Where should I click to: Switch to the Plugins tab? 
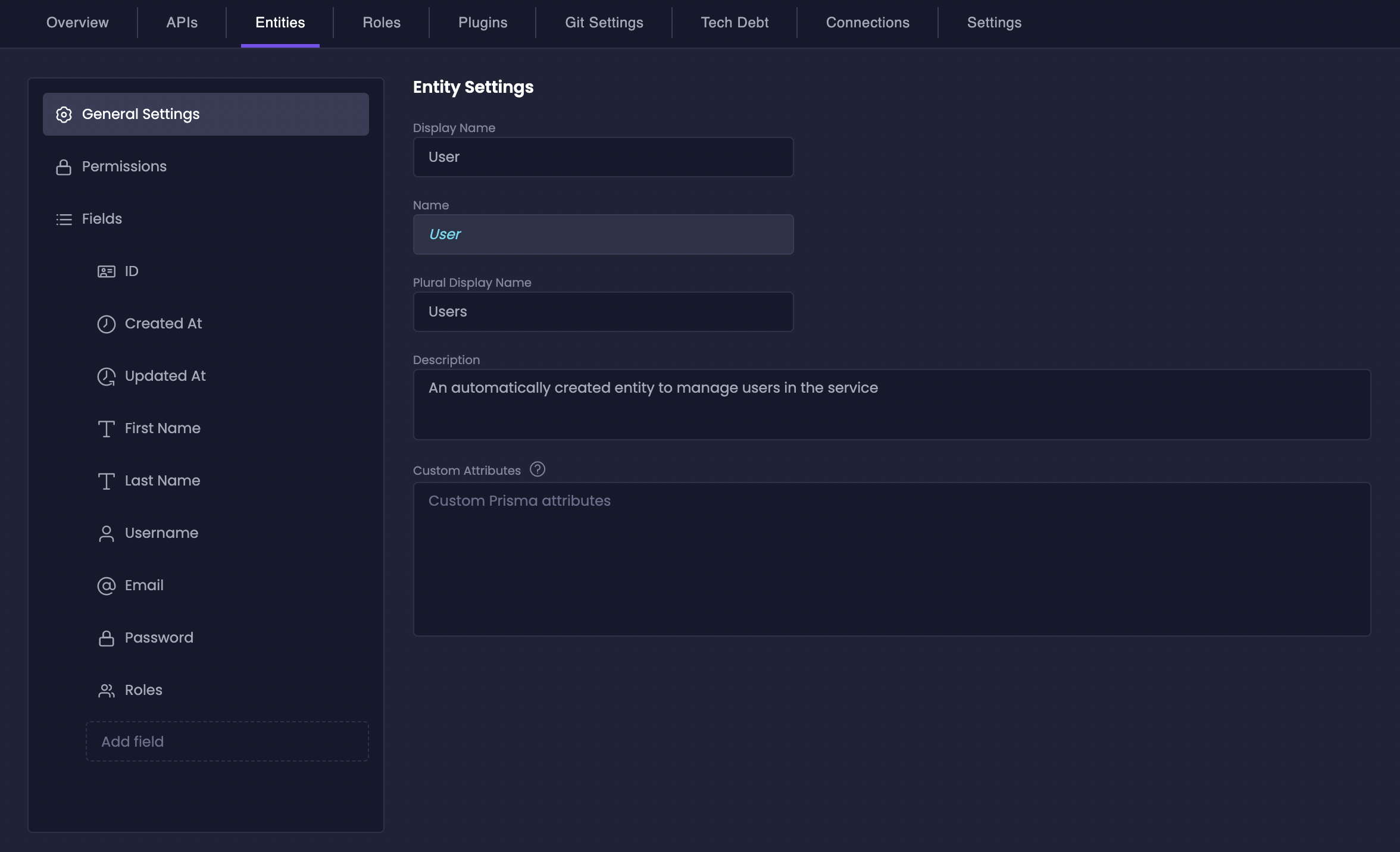click(x=482, y=23)
